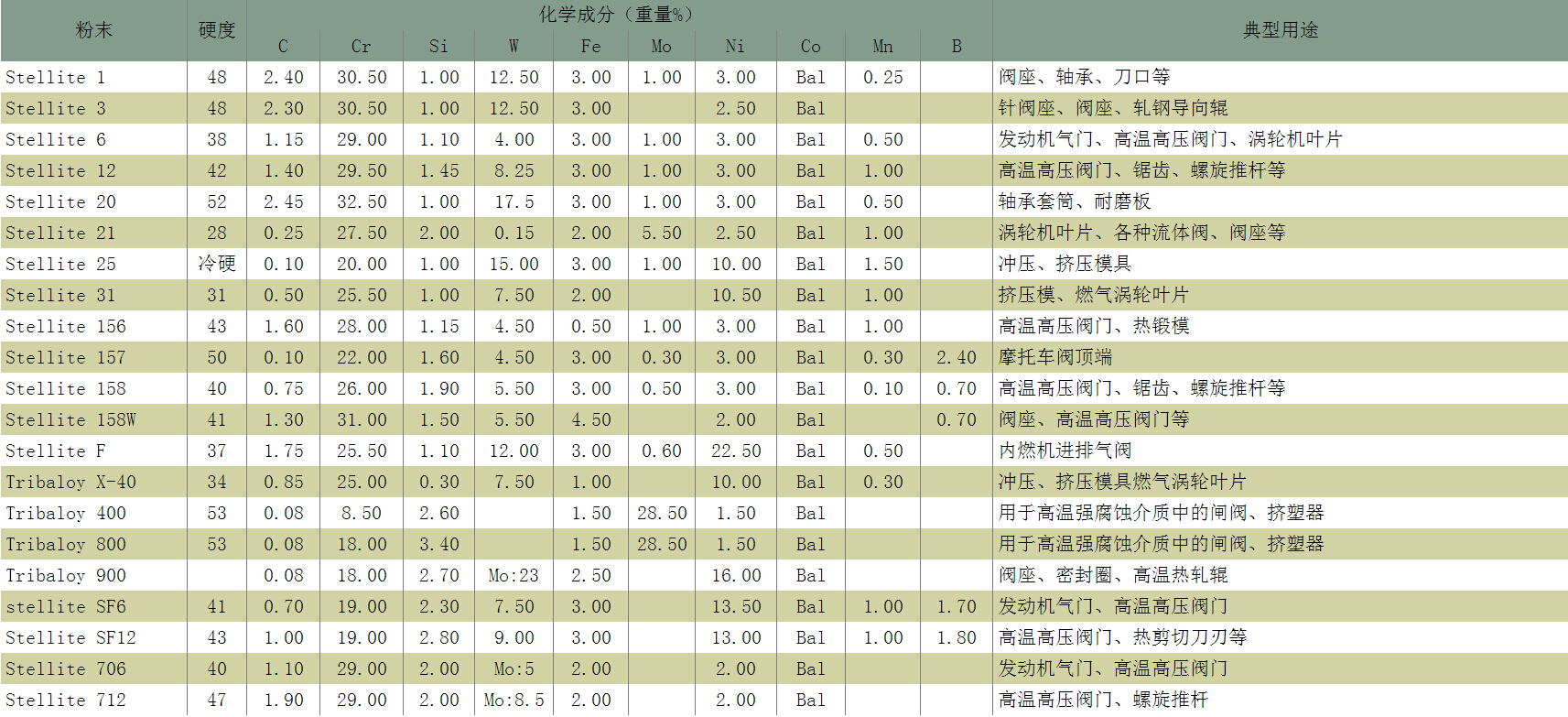Click the Mo:23 cell in Tribaloy 900
The image size is (1568, 717).
[514, 576]
